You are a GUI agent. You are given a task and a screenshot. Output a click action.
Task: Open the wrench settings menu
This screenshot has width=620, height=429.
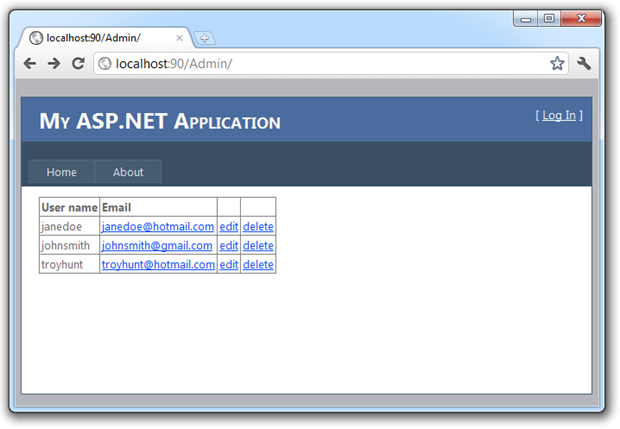584,63
